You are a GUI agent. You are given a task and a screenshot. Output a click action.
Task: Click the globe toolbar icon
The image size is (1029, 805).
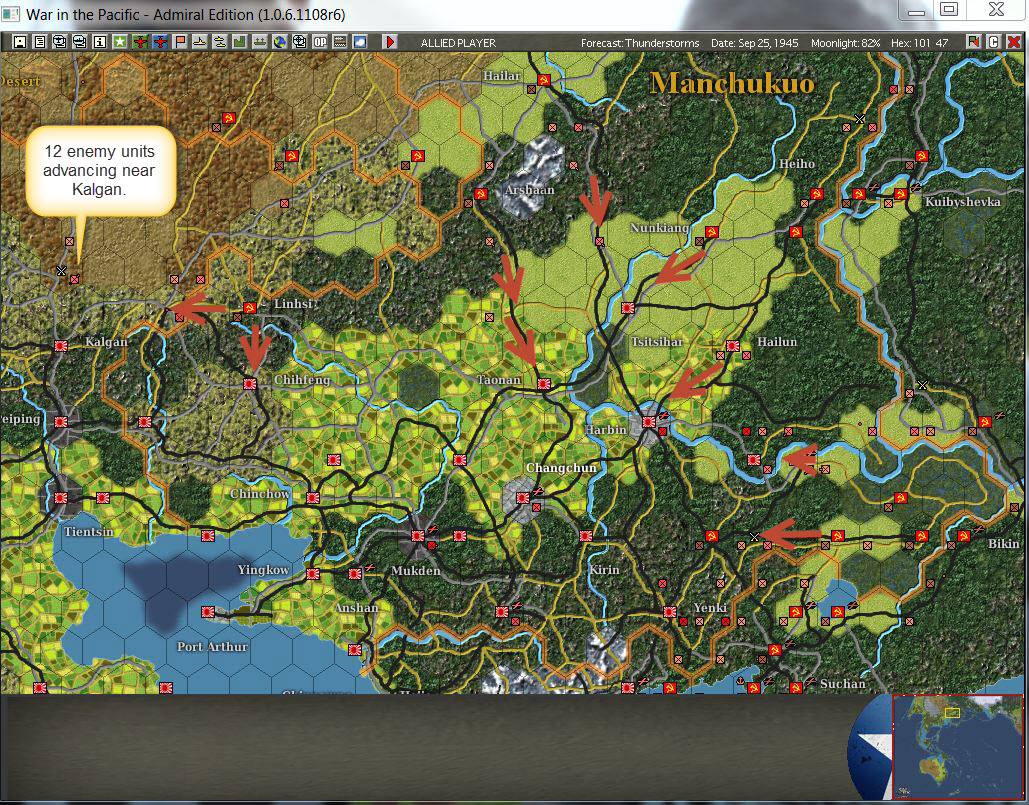tap(280, 42)
